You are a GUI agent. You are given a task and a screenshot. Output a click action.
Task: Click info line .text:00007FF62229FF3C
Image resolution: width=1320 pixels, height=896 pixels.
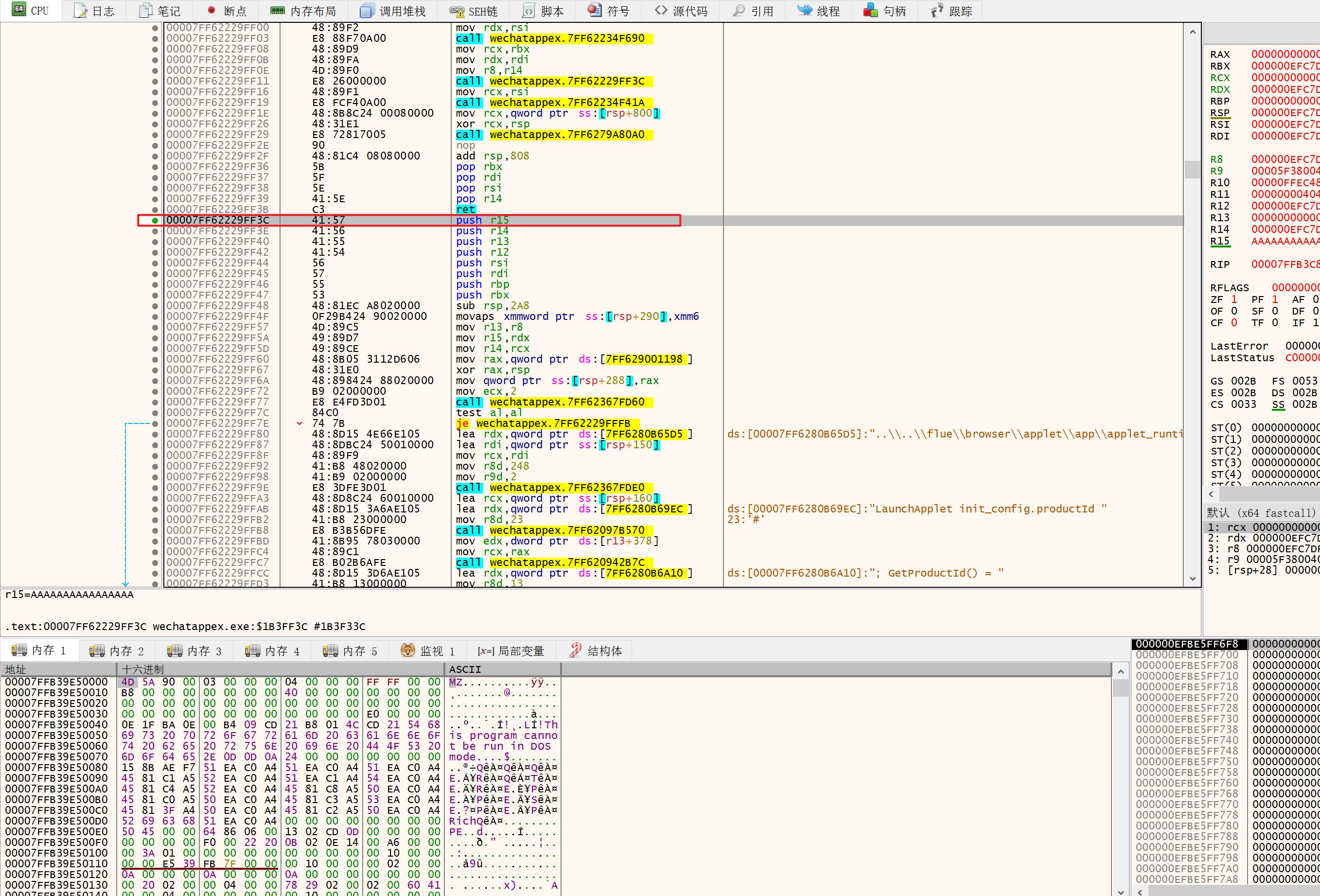click(x=186, y=627)
